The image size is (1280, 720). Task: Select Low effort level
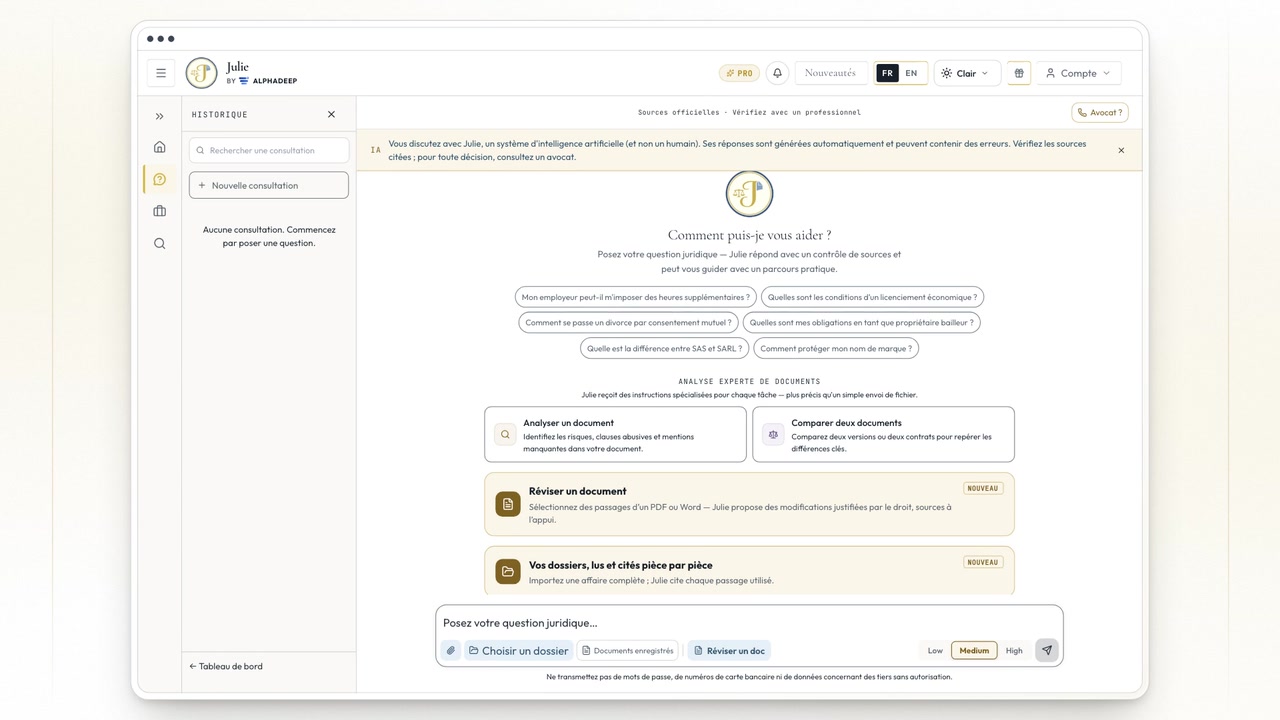click(935, 651)
